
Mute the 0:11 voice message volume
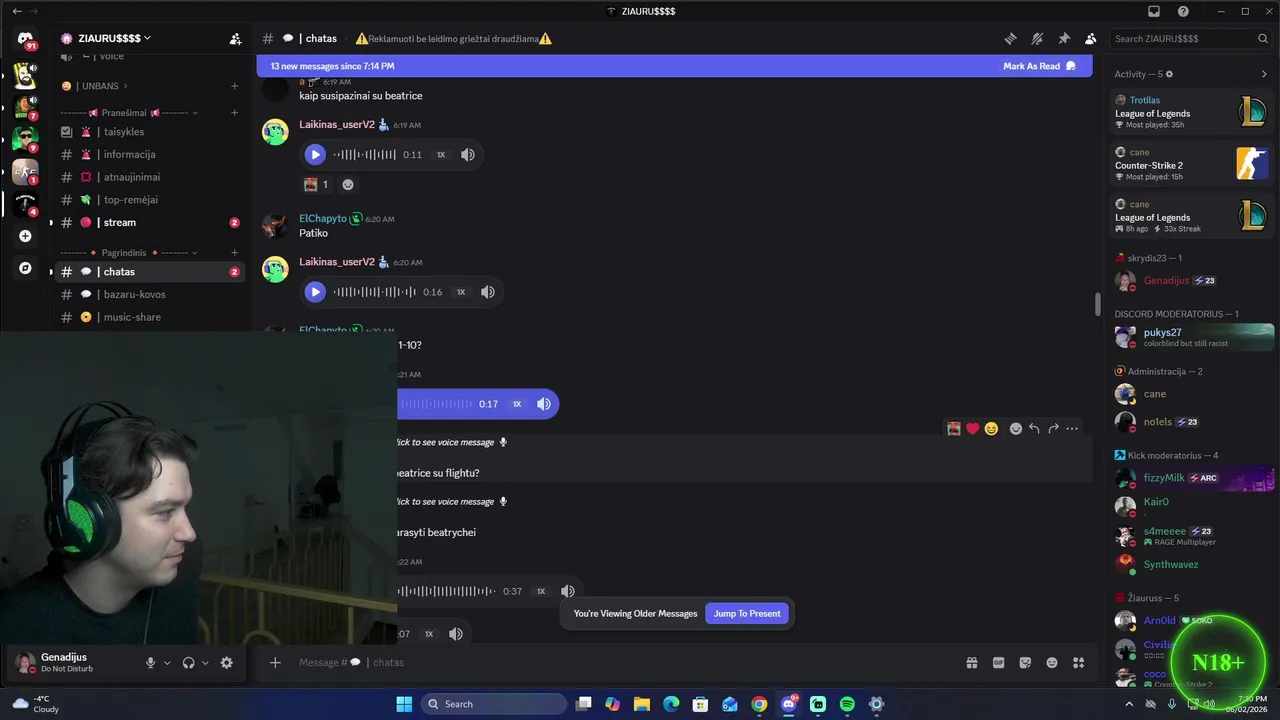tap(467, 155)
